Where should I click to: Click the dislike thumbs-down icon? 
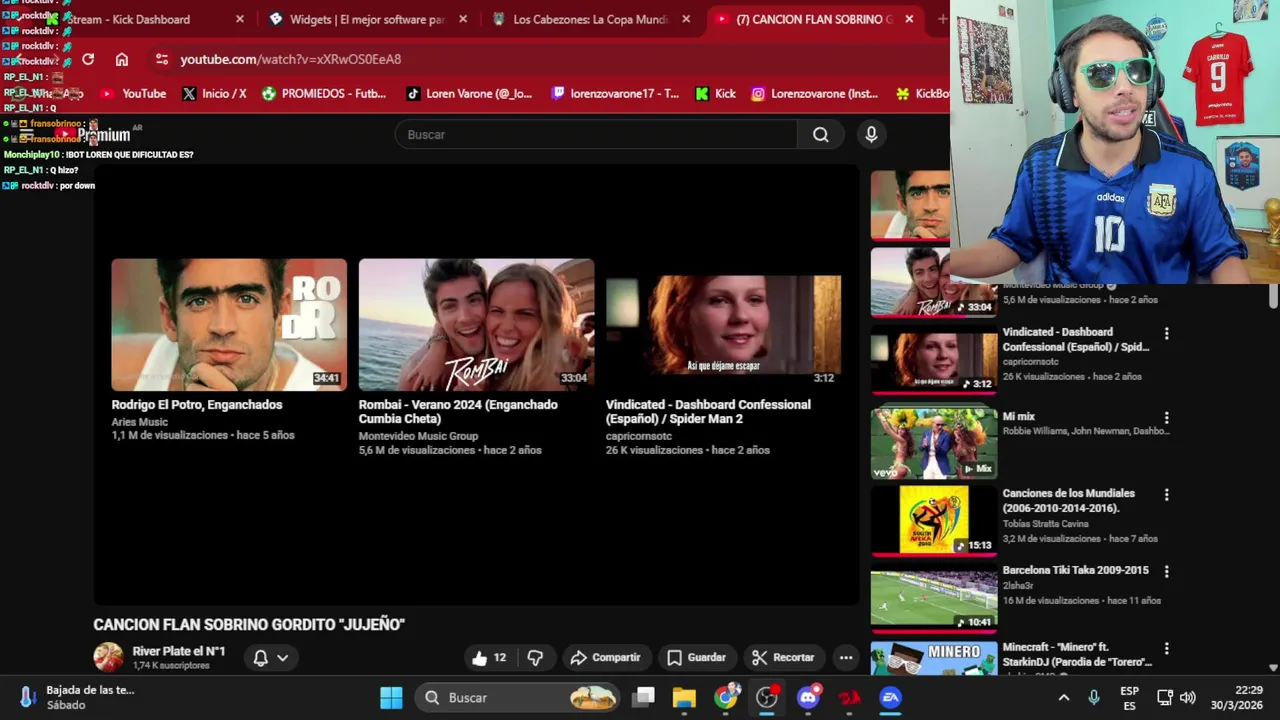[x=535, y=657]
